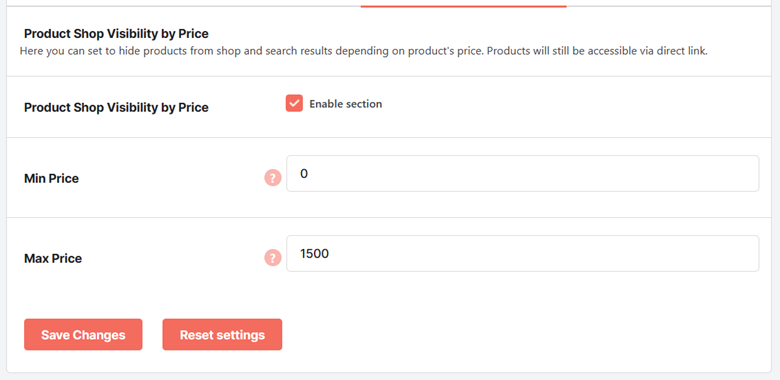
Task: Click the "search results" text in description
Action: coord(298,51)
